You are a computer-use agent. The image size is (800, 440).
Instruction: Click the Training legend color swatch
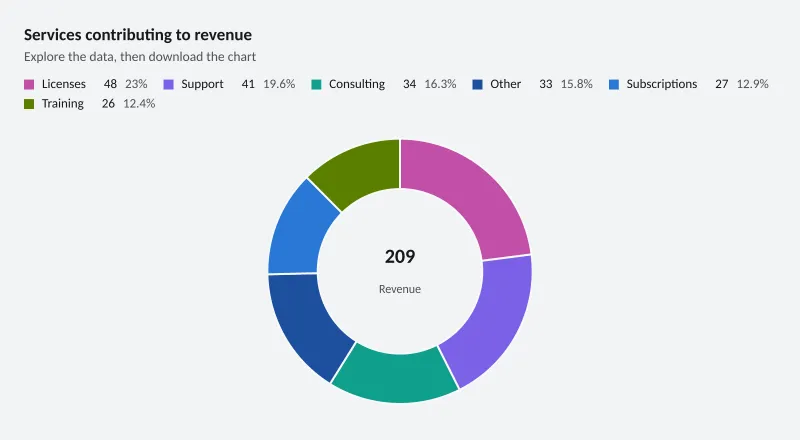tap(29, 104)
